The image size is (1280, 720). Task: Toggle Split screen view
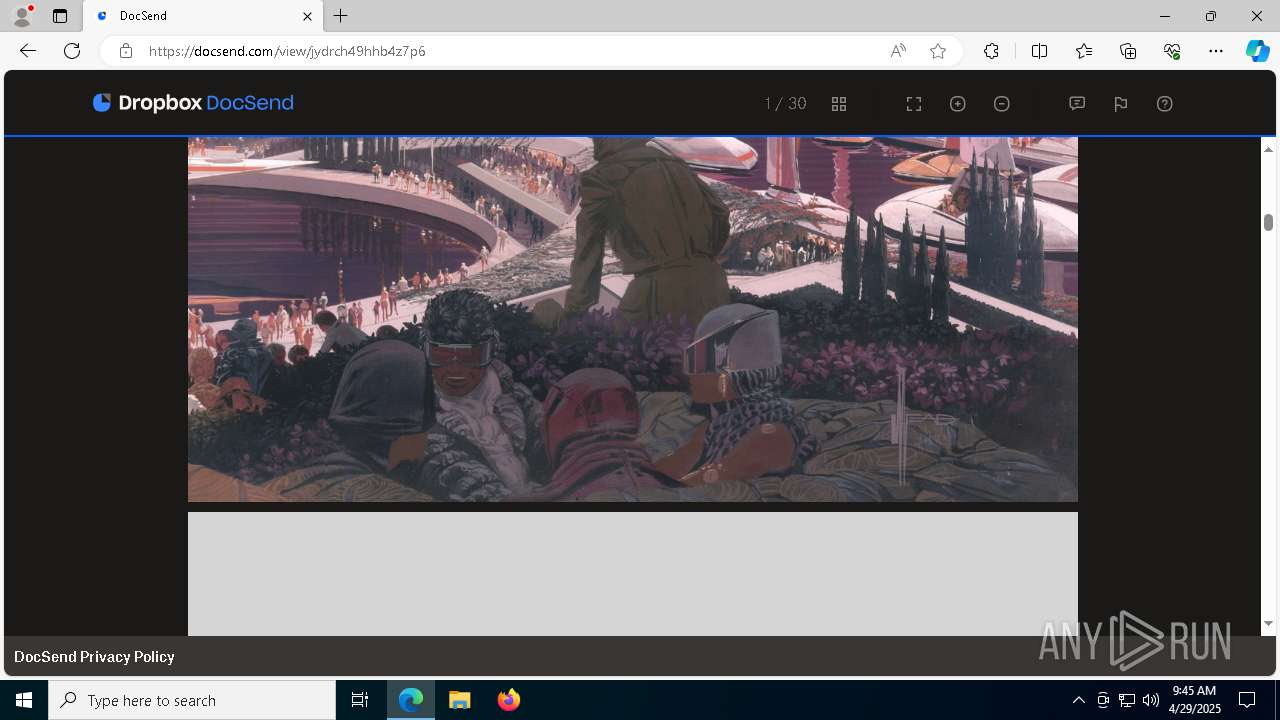1039,51
